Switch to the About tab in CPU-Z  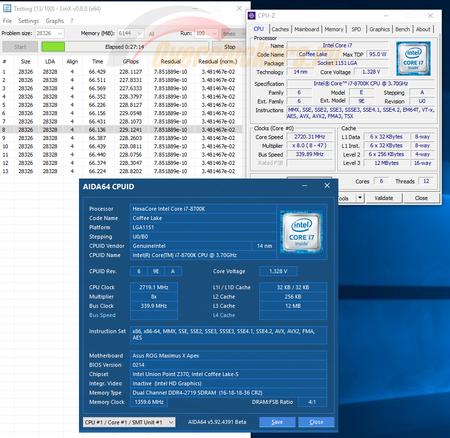(x=423, y=29)
